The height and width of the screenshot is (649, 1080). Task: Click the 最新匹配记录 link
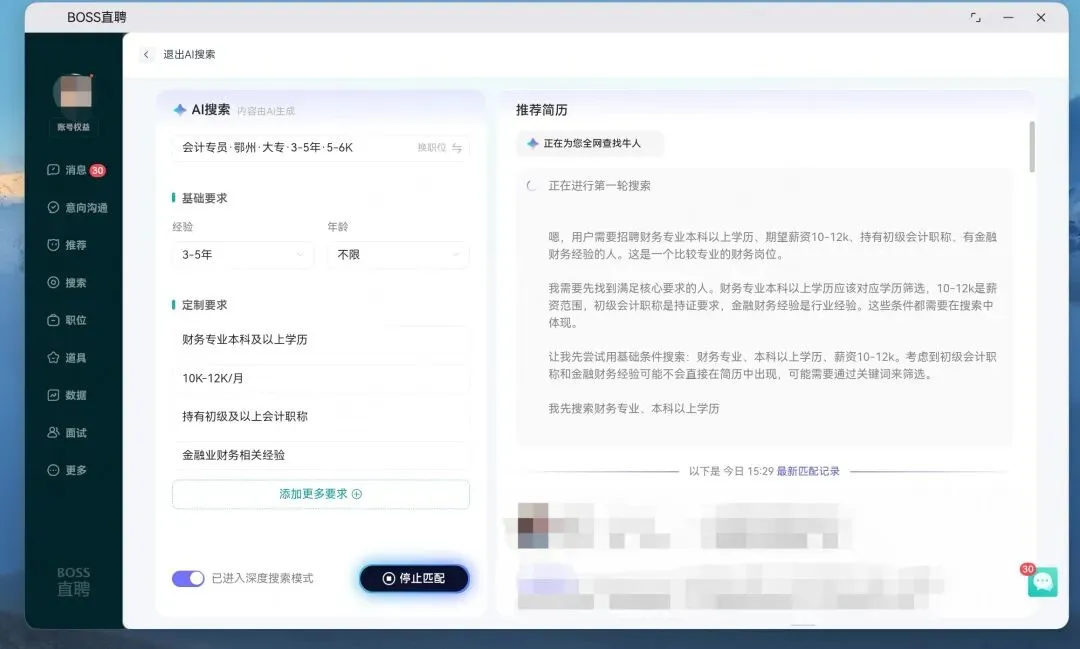click(x=808, y=471)
